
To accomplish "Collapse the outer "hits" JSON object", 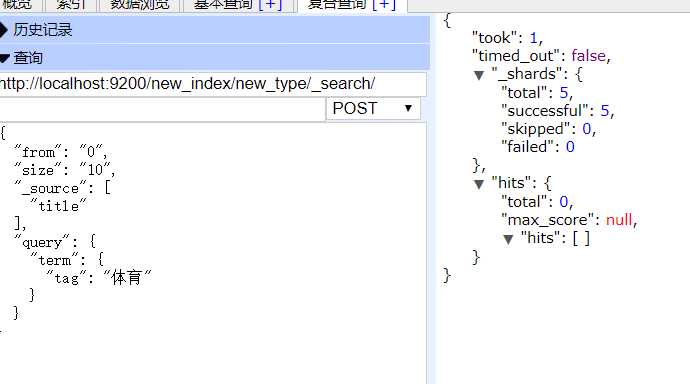I will [x=479, y=184].
